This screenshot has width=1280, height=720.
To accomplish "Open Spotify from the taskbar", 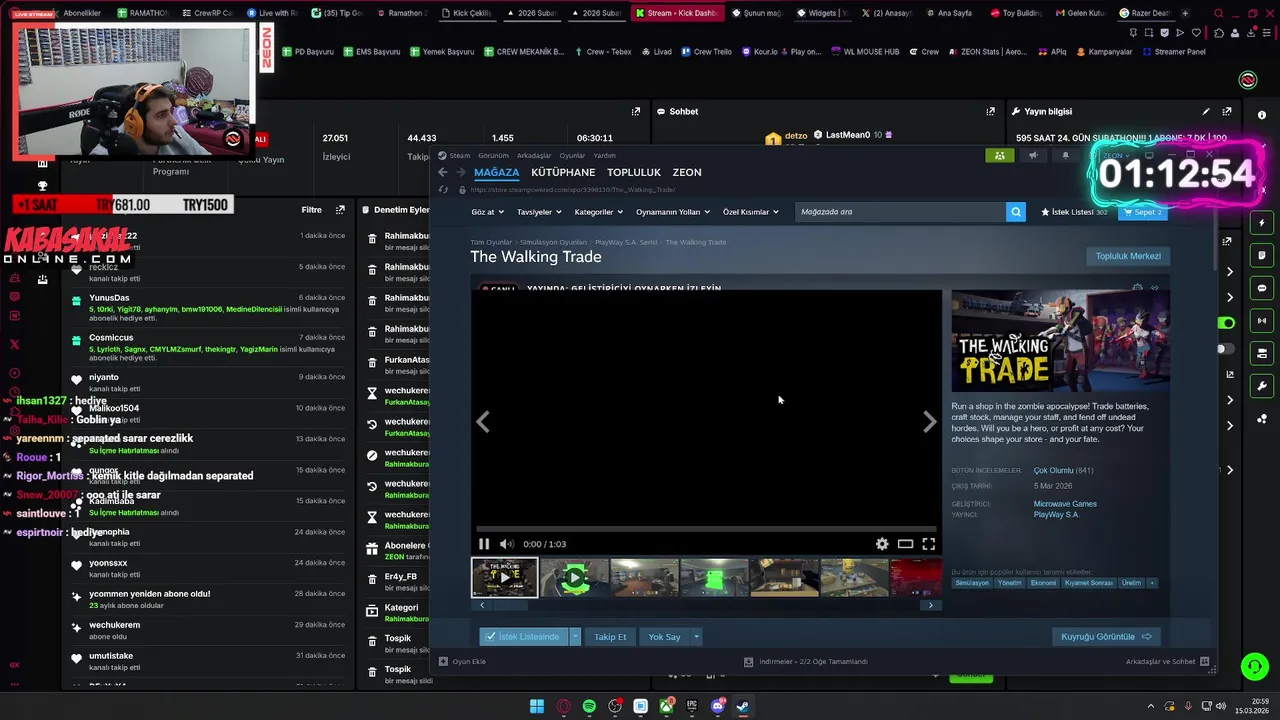I will [x=589, y=706].
